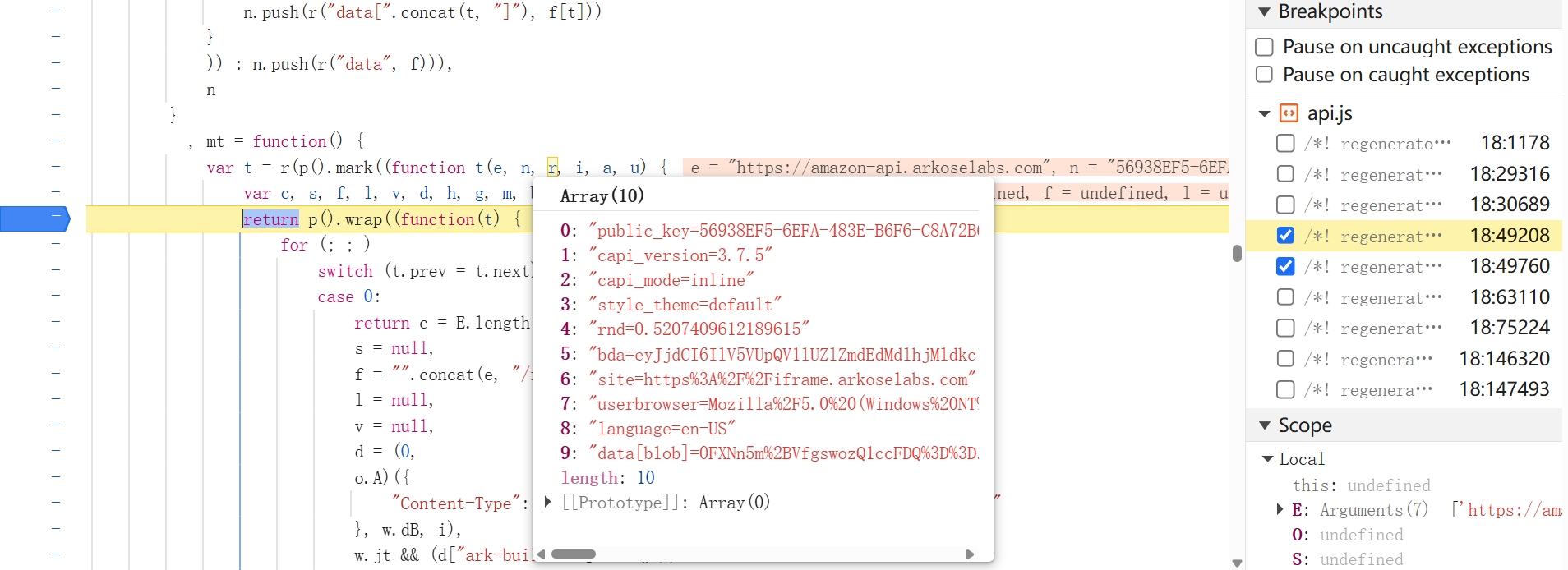This screenshot has height=570, width=1568.
Task: Collapse the Breakpoints section
Action: (x=1264, y=12)
